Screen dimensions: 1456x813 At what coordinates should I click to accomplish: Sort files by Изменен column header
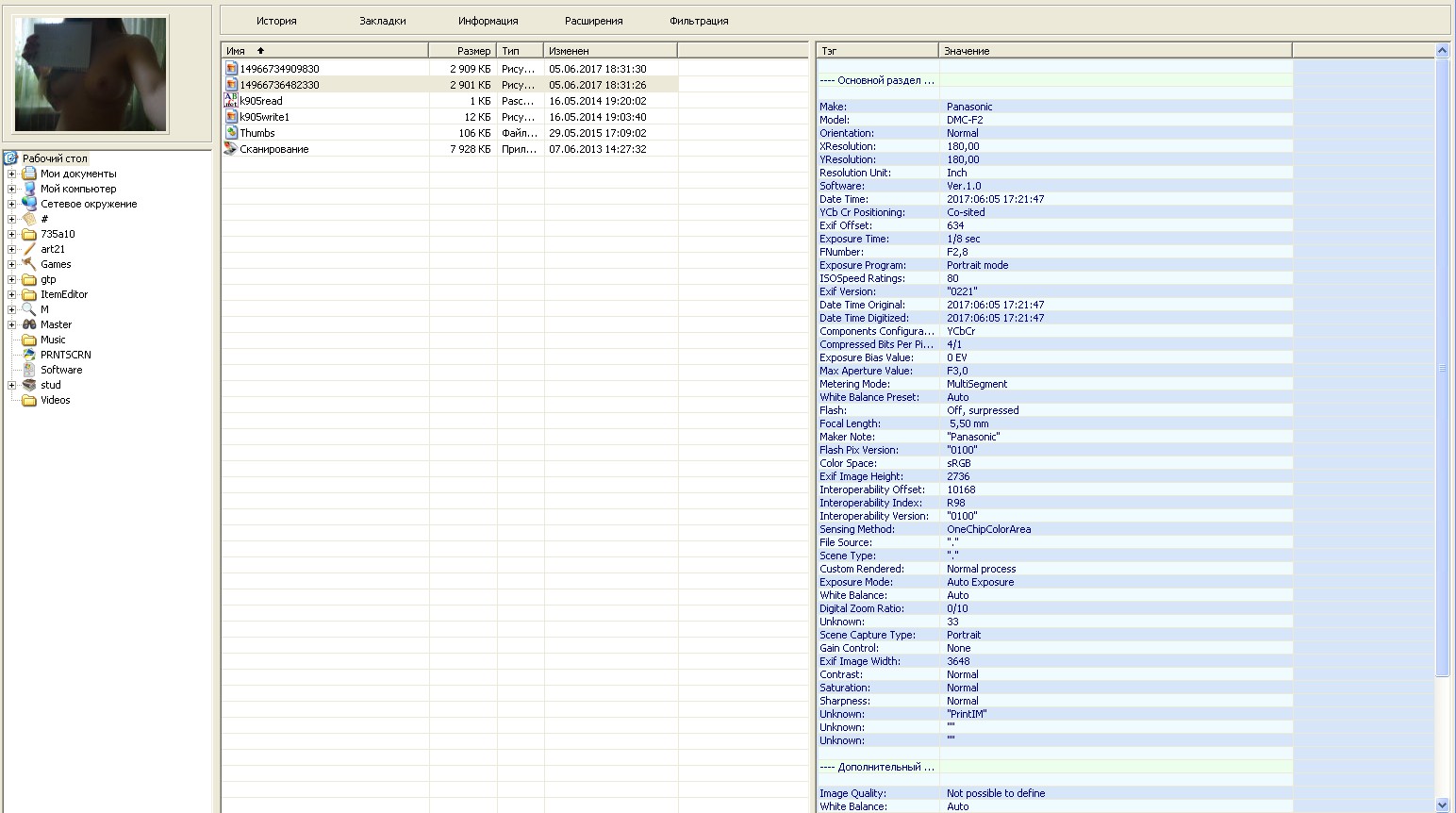tap(609, 51)
